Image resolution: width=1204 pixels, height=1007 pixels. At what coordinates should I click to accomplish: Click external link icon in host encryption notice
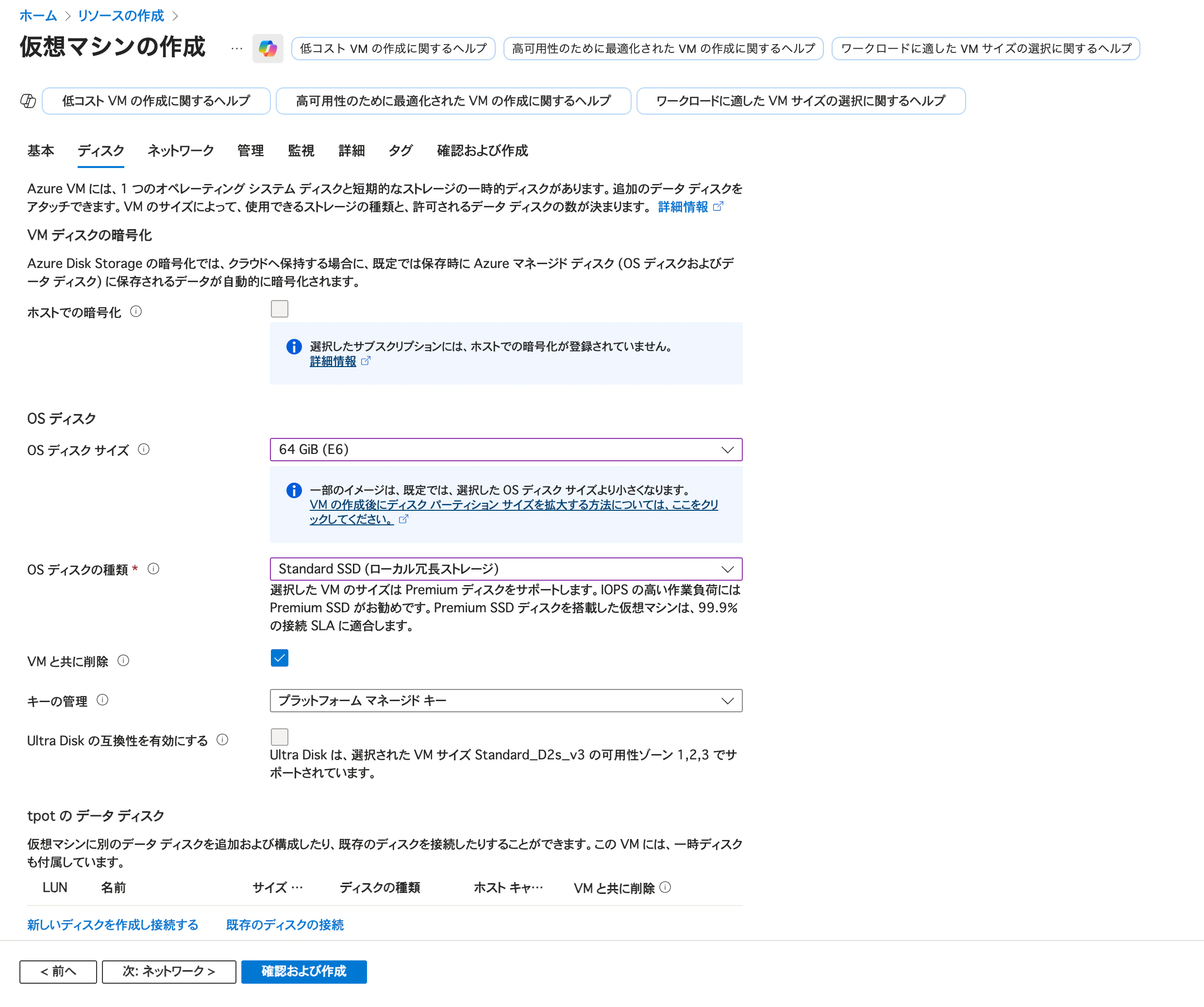point(366,361)
